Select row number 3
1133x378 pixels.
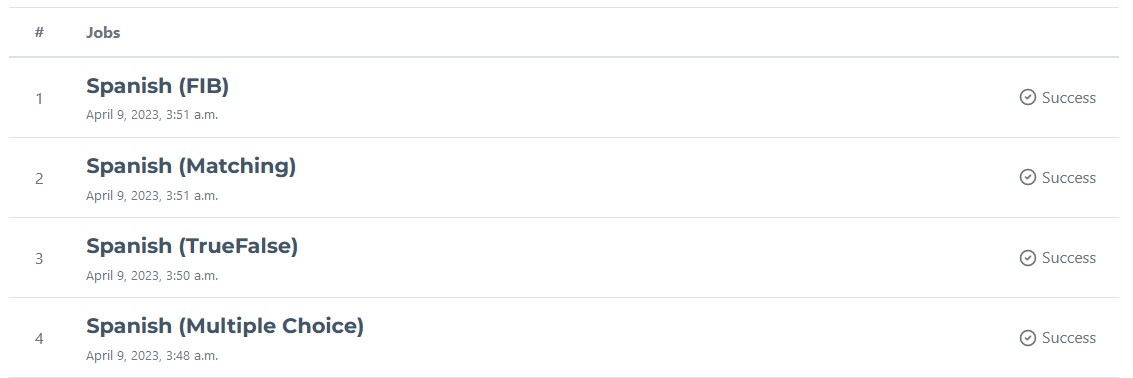click(x=39, y=259)
